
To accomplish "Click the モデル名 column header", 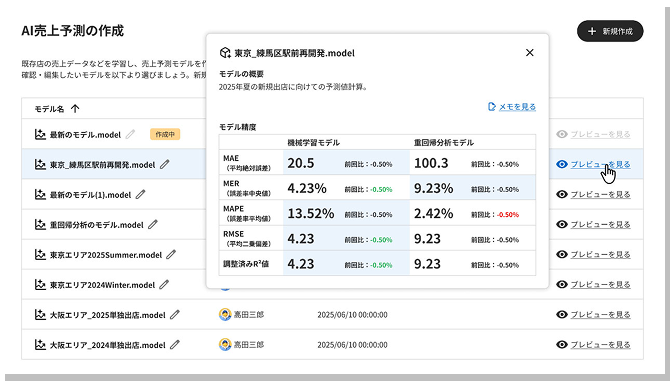I will pyautogui.click(x=49, y=109).
